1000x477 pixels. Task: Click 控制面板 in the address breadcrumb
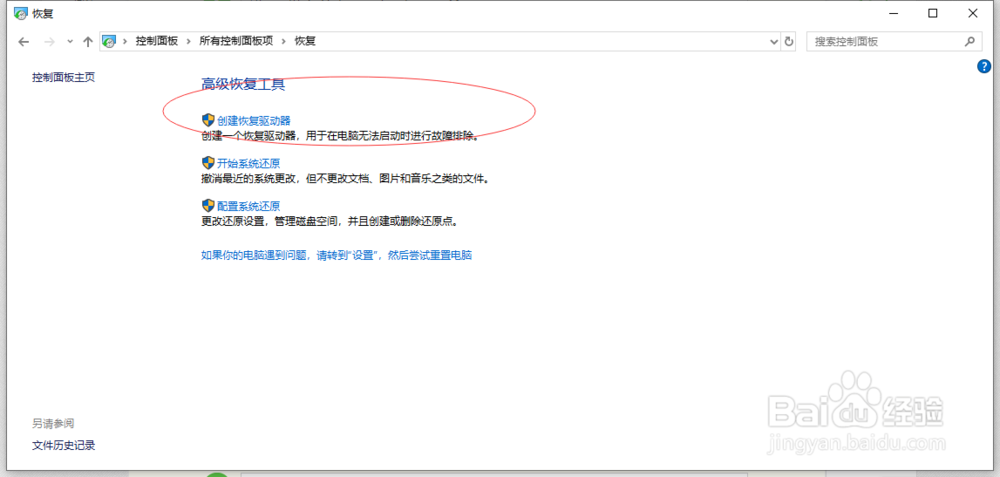coord(156,41)
